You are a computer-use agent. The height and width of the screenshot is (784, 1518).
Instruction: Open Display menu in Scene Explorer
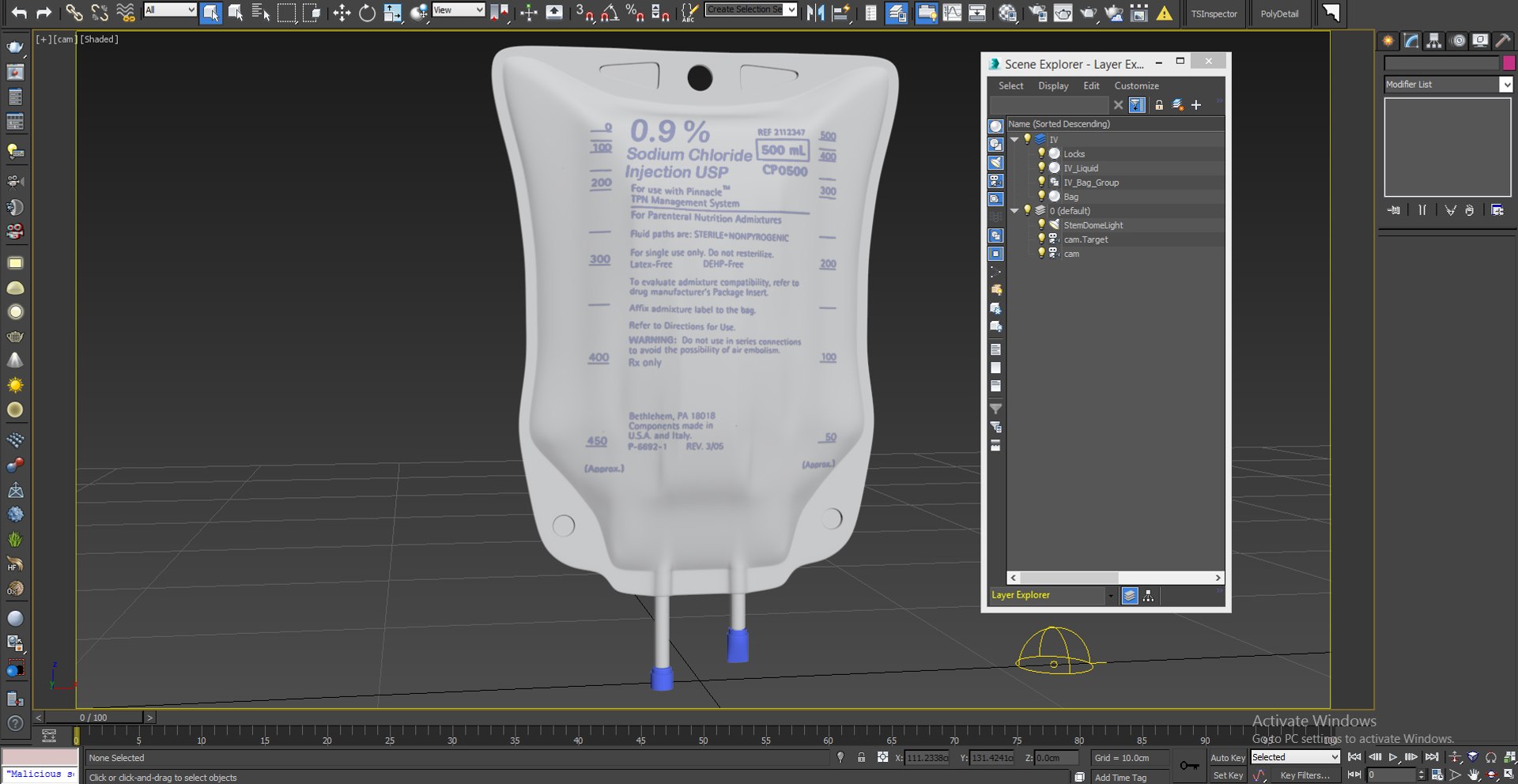click(1053, 85)
